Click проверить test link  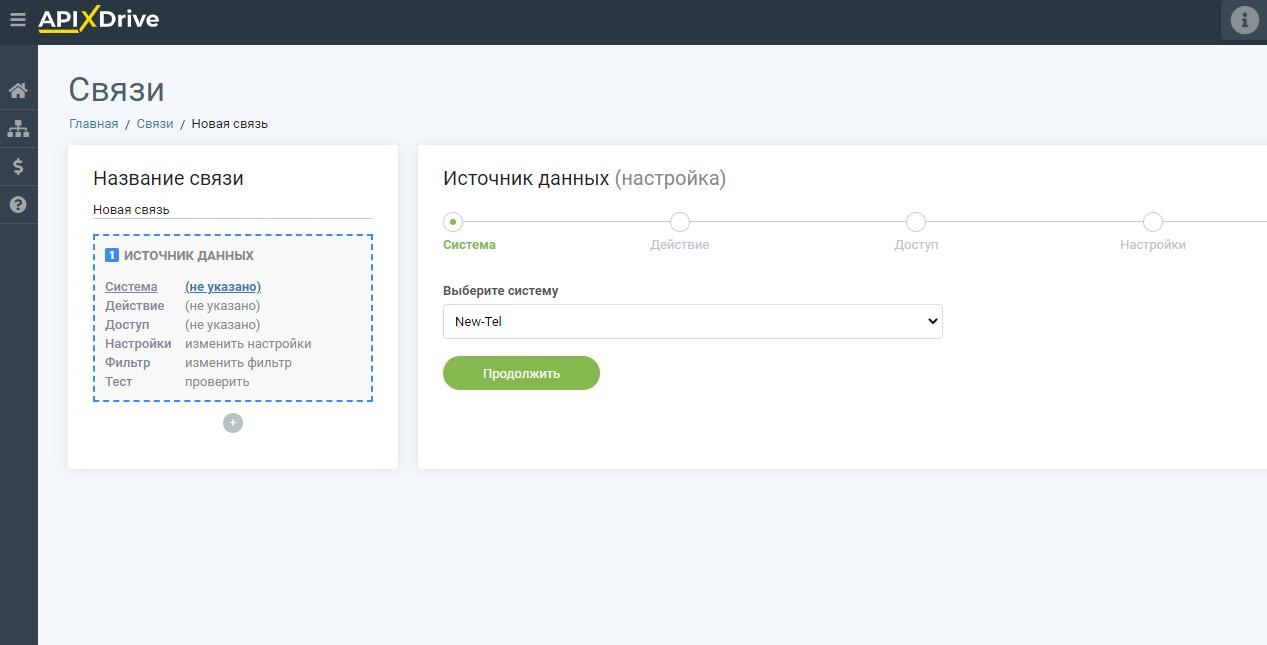pyautogui.click(x=217, y=382)
